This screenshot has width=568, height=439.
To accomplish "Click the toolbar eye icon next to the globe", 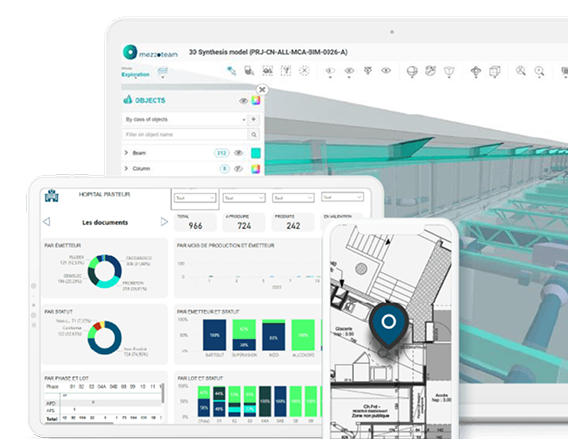I will 386,71.
